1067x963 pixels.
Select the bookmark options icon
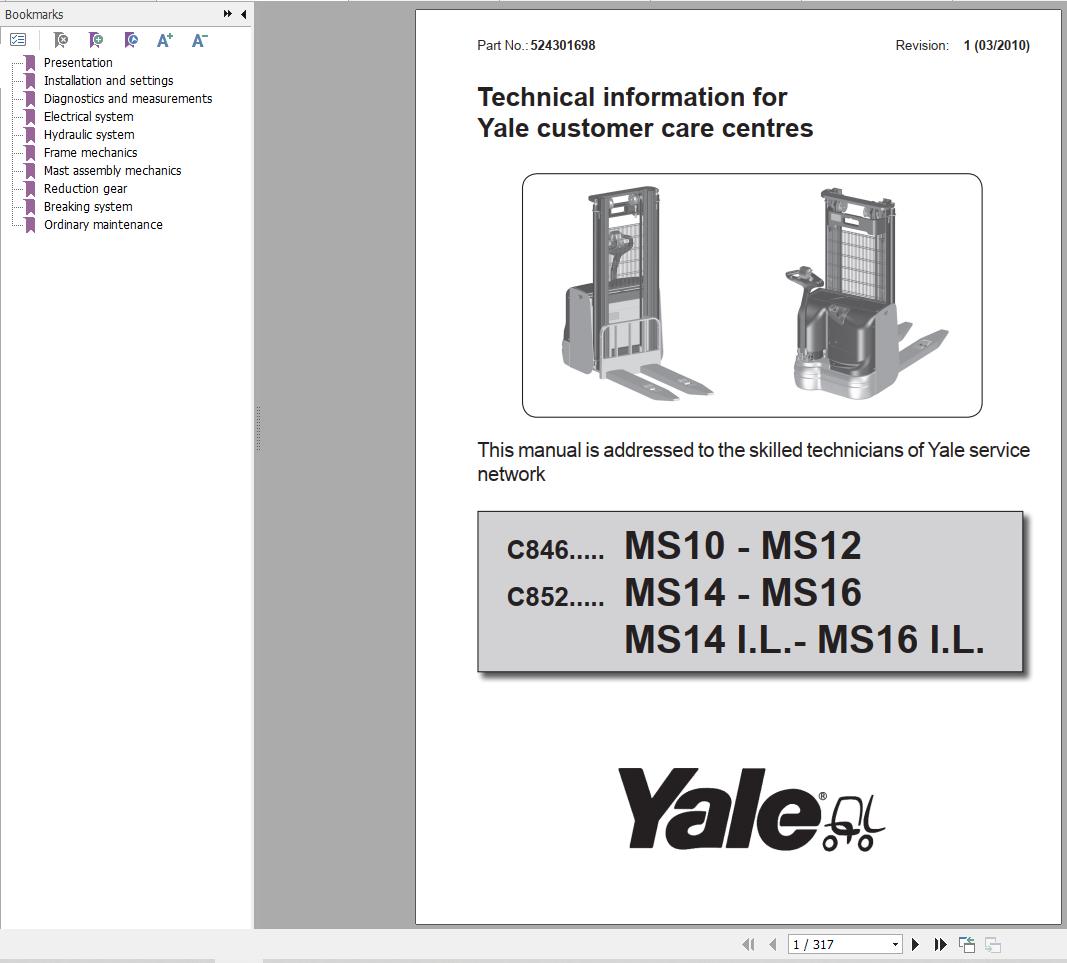point(18,40)
